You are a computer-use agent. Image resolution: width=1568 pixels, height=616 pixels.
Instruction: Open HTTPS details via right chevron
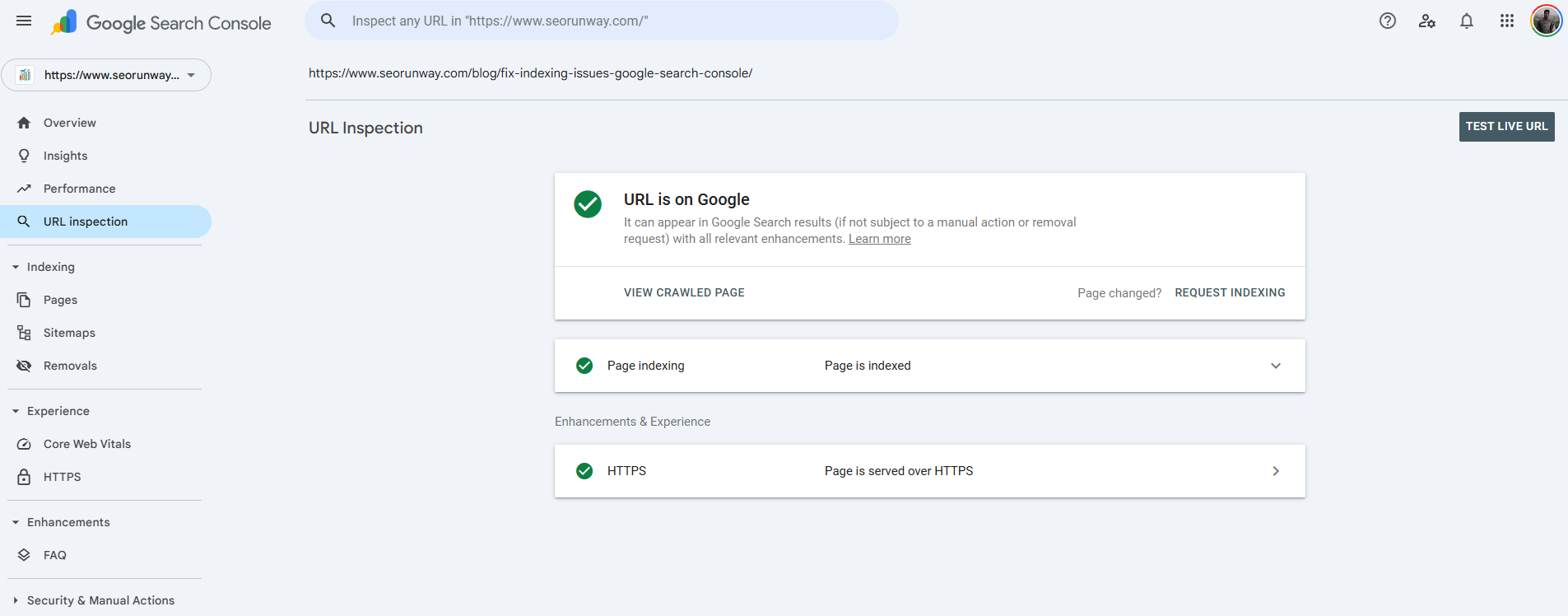coord(1276,471)
